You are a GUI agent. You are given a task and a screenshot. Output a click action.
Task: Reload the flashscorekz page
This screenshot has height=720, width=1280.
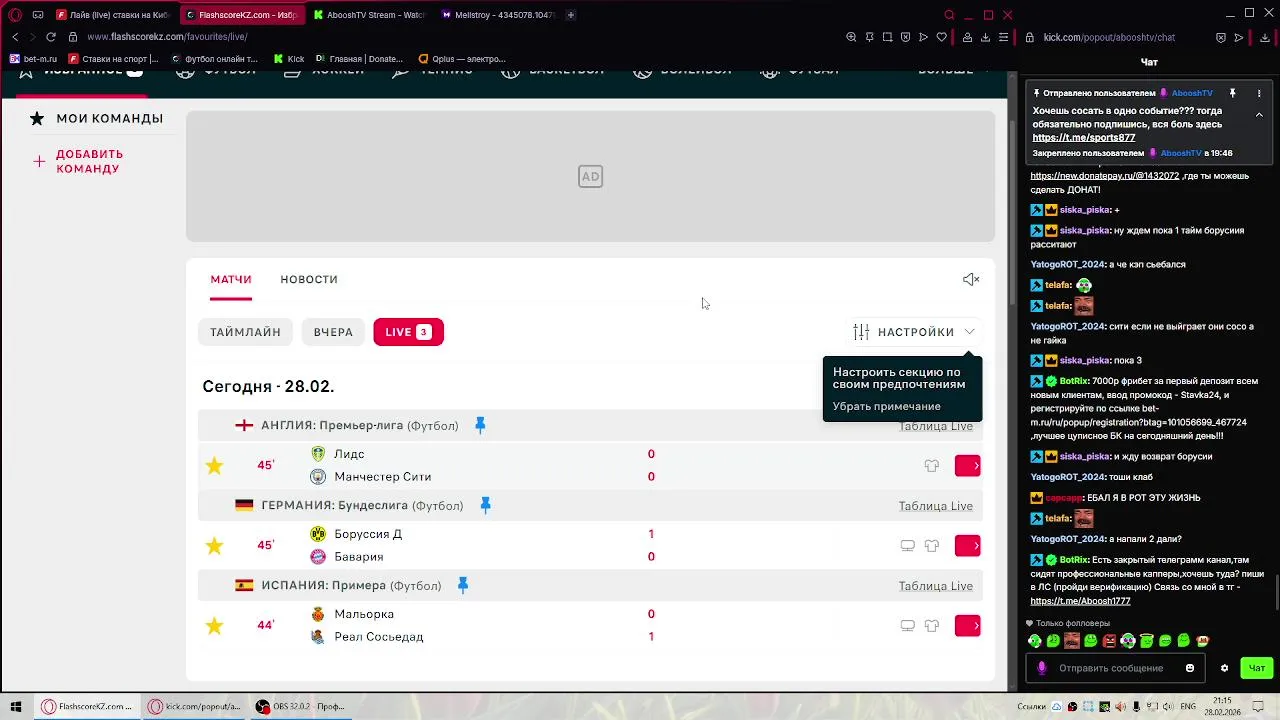tap(50, 37)
